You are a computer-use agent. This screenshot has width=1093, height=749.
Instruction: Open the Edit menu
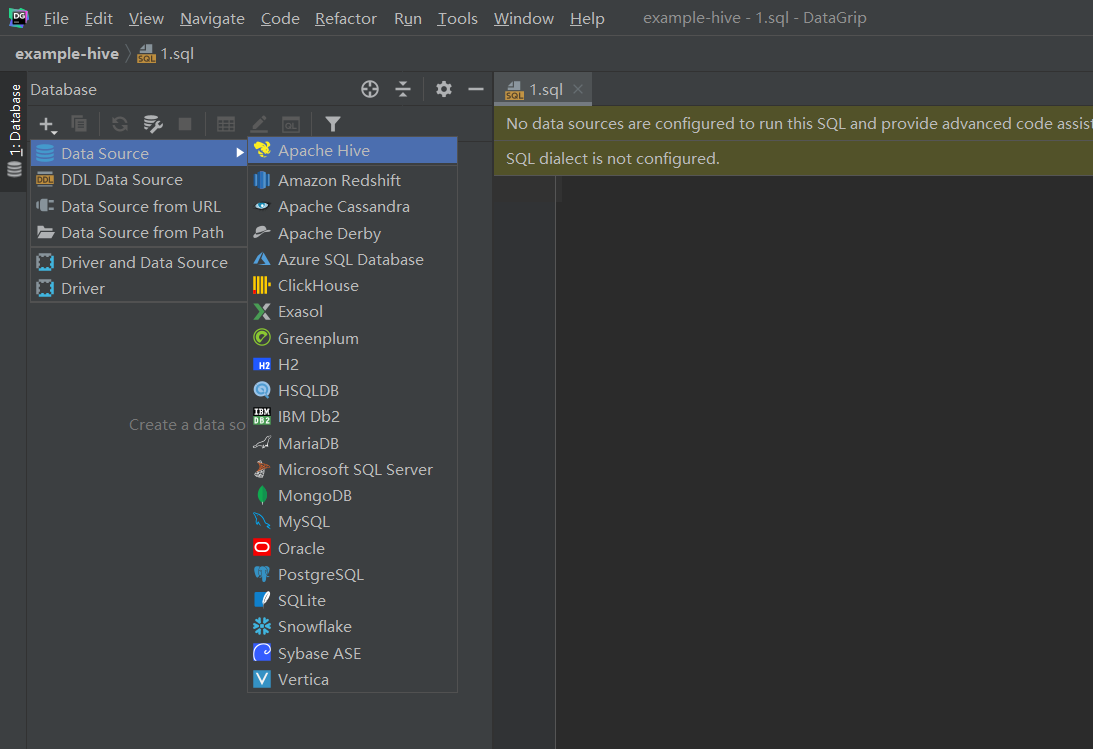[98, 19]
